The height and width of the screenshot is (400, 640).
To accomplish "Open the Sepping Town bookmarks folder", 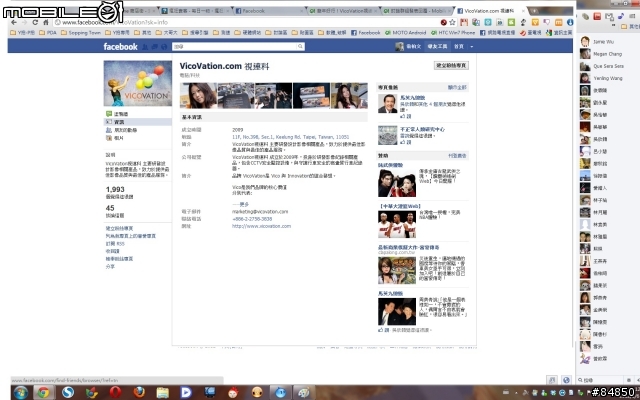I will pos(81,33).
